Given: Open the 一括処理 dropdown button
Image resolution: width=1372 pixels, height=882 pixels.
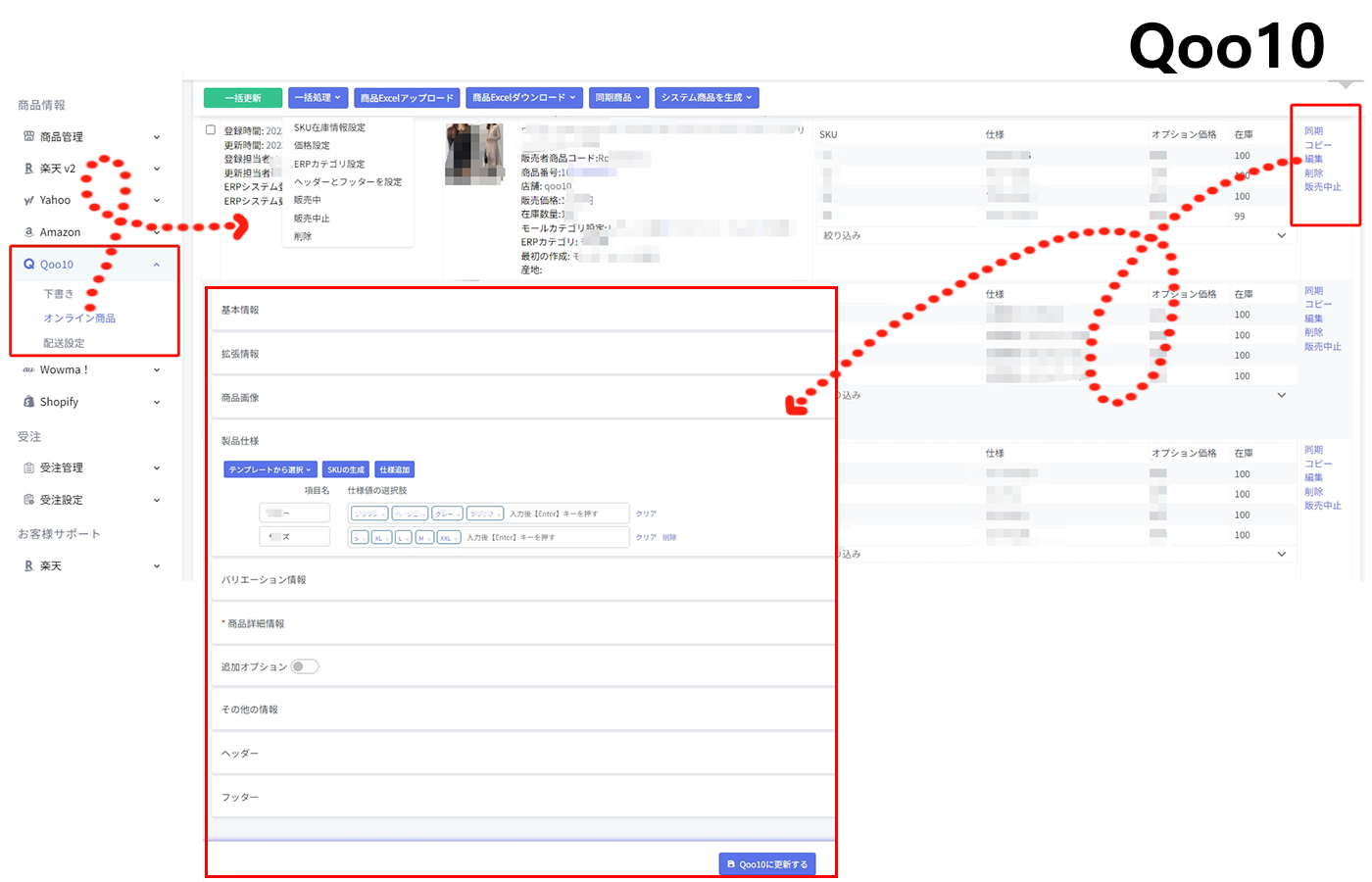Looking at the screenshot, I should pos(318,98).
